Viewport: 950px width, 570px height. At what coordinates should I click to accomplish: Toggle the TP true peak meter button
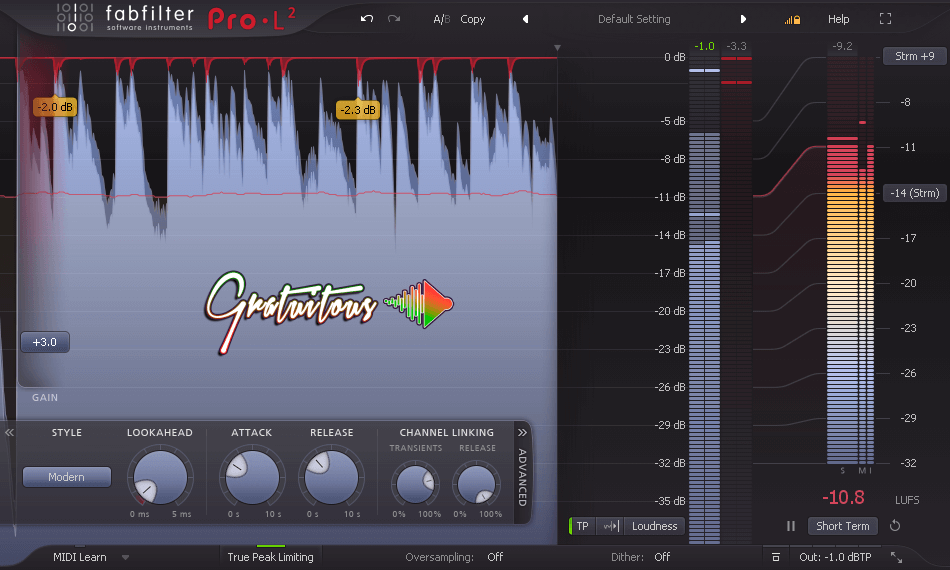click(582, 526)
